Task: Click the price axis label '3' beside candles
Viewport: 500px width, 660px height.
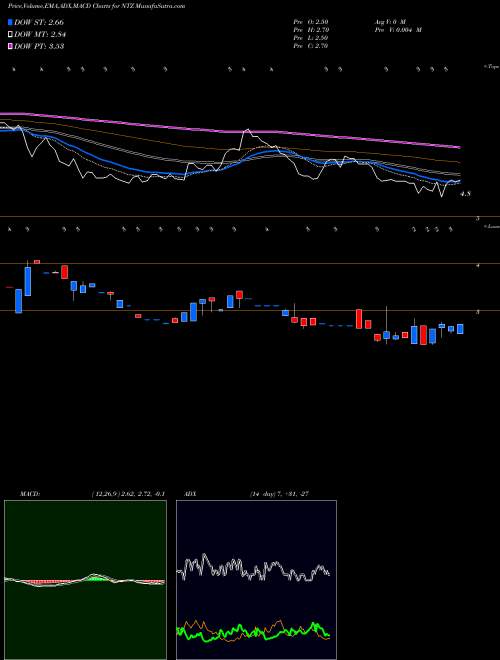Action: [x=478, y=312]
